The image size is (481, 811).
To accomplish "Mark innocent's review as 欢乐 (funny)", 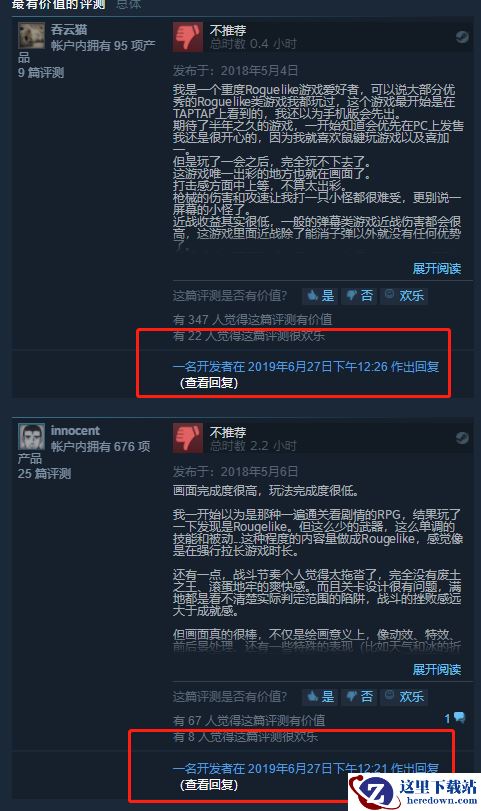I will point(404,697).
